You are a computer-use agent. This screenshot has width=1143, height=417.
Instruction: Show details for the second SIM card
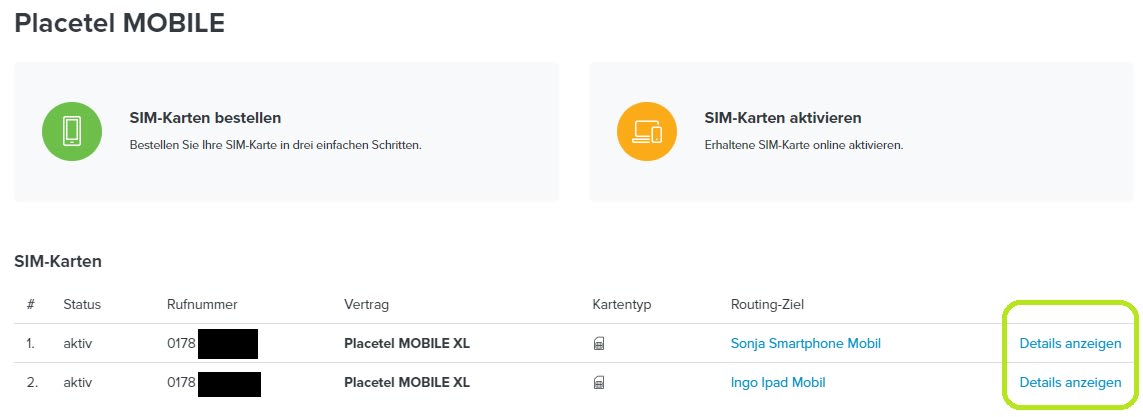1070,382
